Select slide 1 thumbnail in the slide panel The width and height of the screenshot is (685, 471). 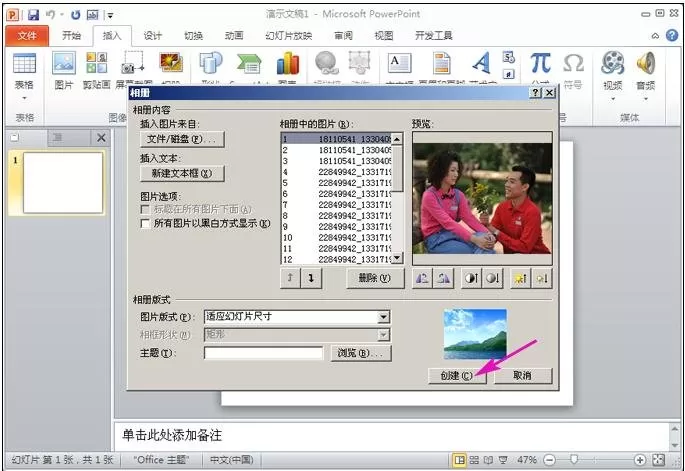pos(63,183)
